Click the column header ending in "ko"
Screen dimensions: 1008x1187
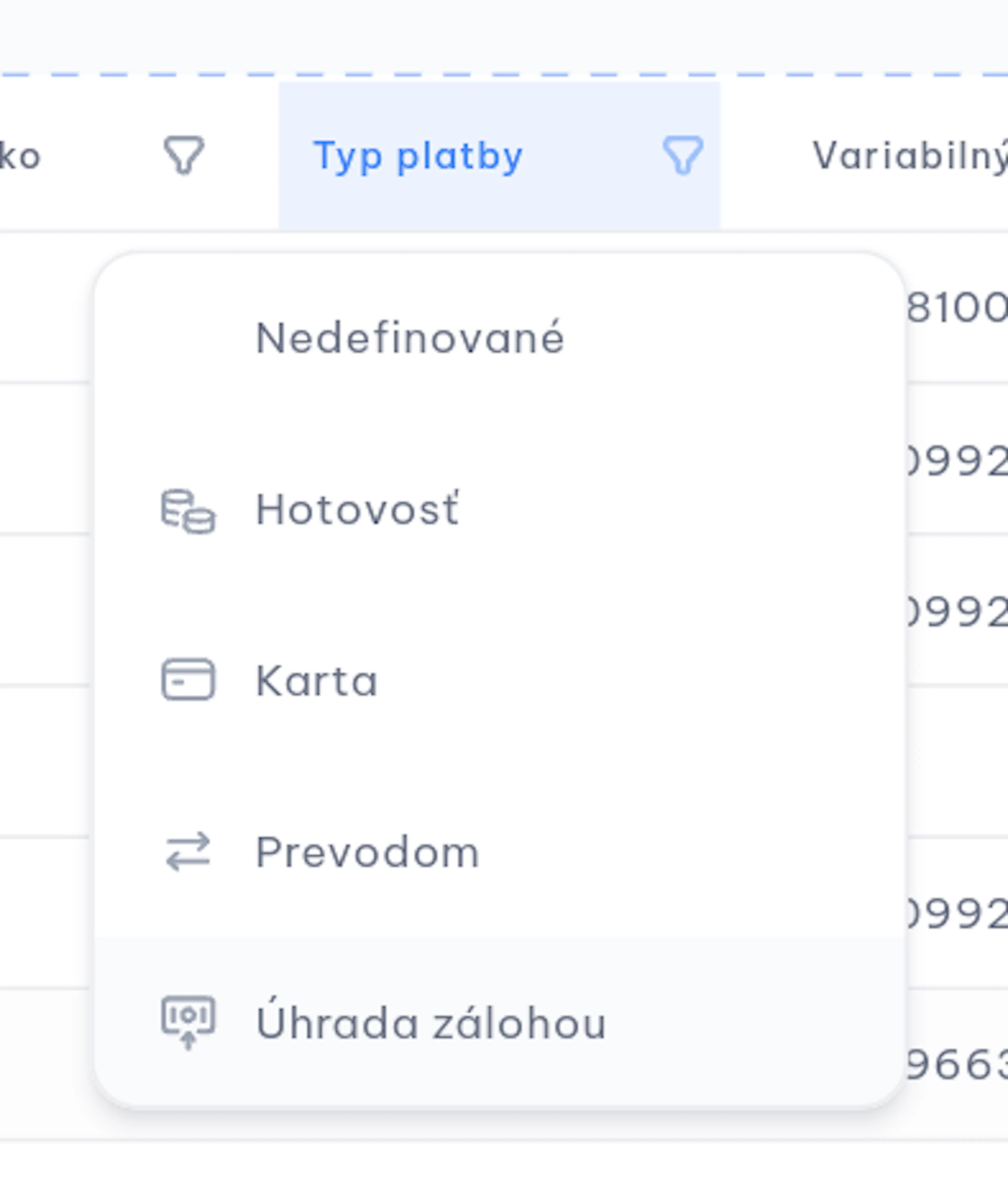coord(20,155)
